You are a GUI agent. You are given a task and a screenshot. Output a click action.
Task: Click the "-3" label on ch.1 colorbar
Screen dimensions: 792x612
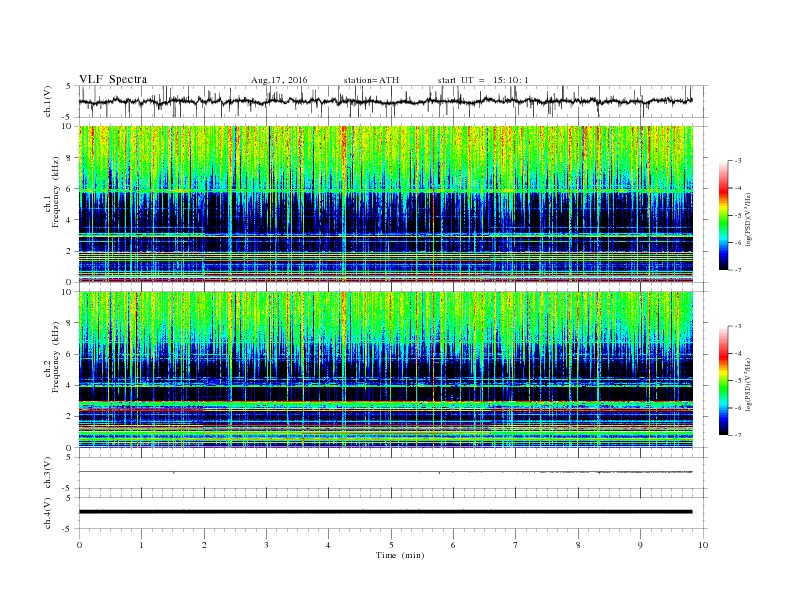pyautogui.click(x=738, y=161)
